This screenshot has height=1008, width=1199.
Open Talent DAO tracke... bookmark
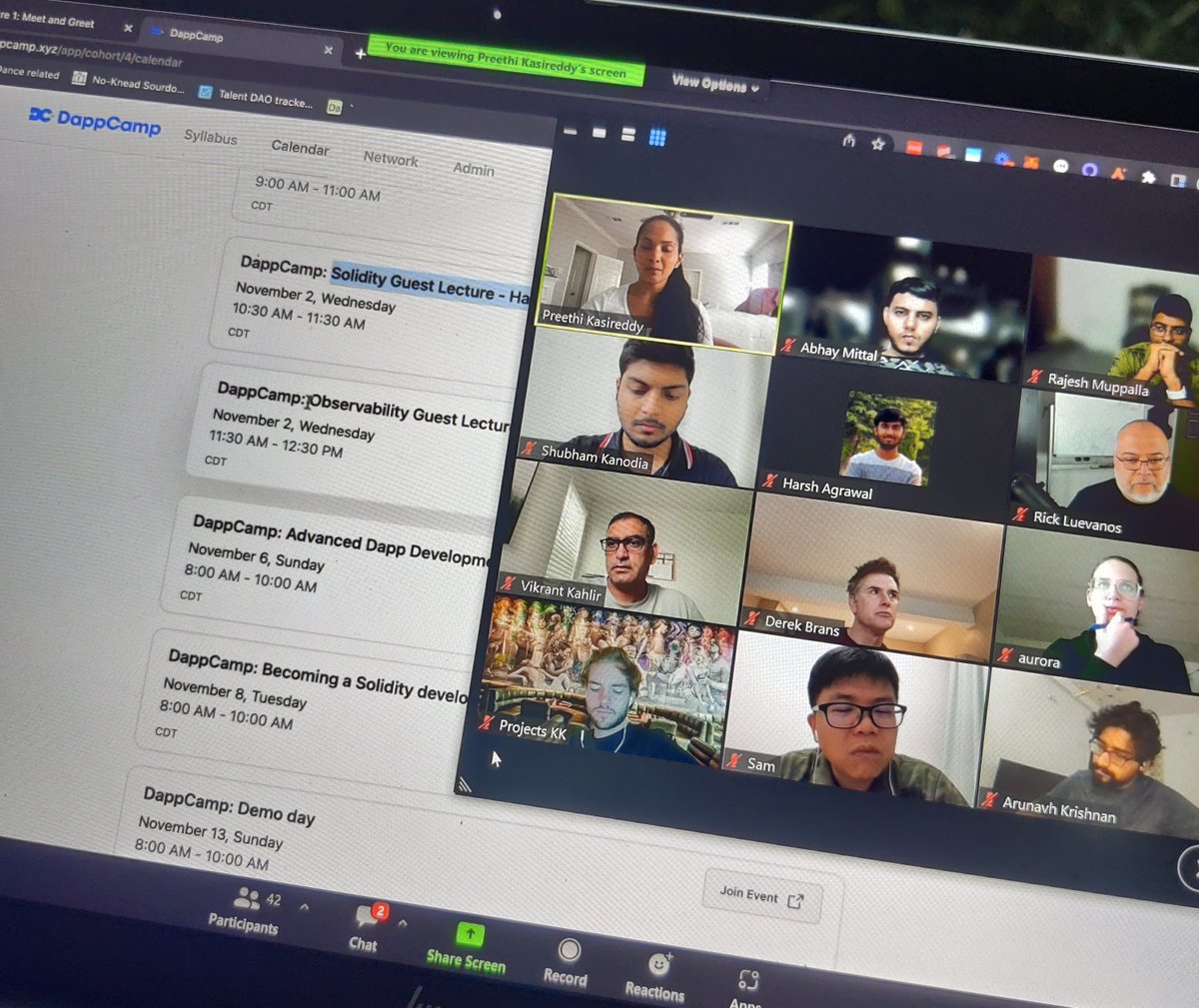(x=257, y=98)
